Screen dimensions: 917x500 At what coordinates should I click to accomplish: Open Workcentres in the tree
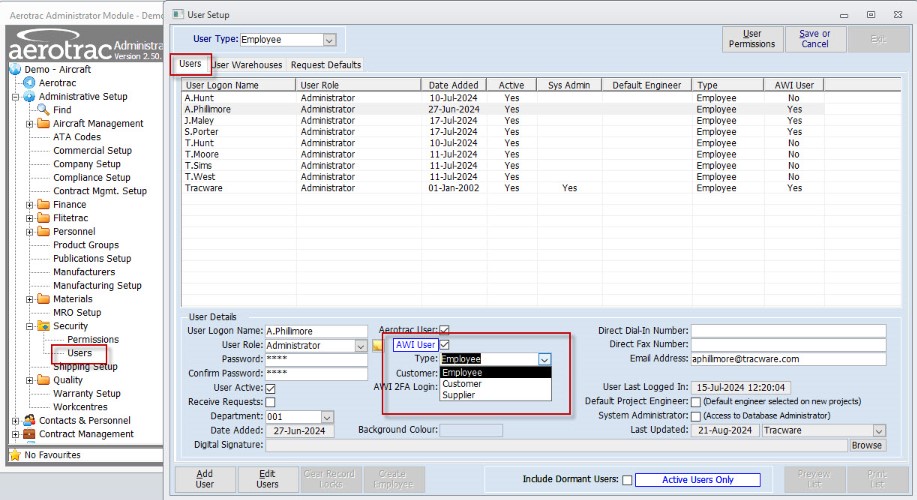(80, 407)
